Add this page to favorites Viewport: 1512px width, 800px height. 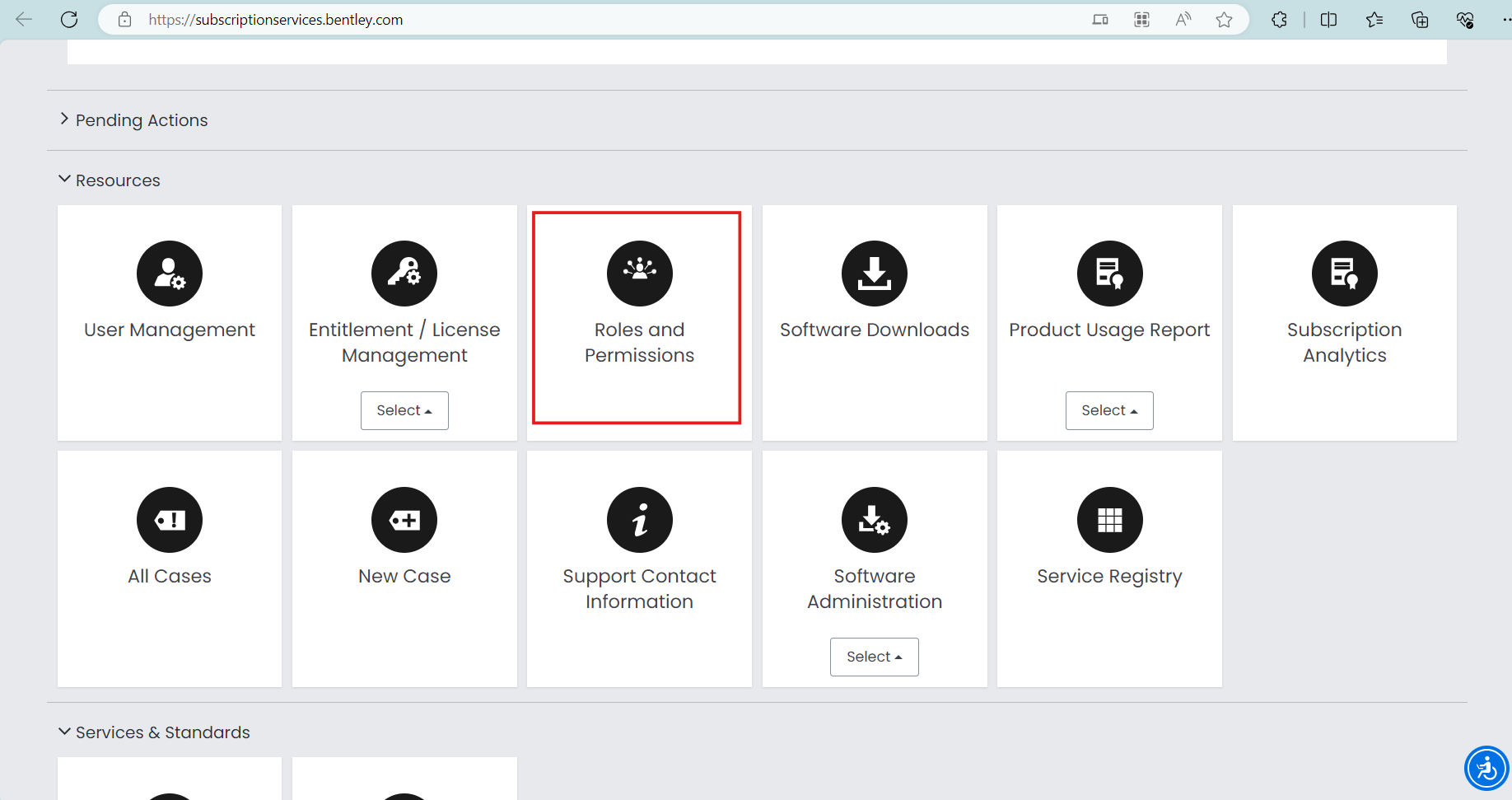tap(1225, 20)
